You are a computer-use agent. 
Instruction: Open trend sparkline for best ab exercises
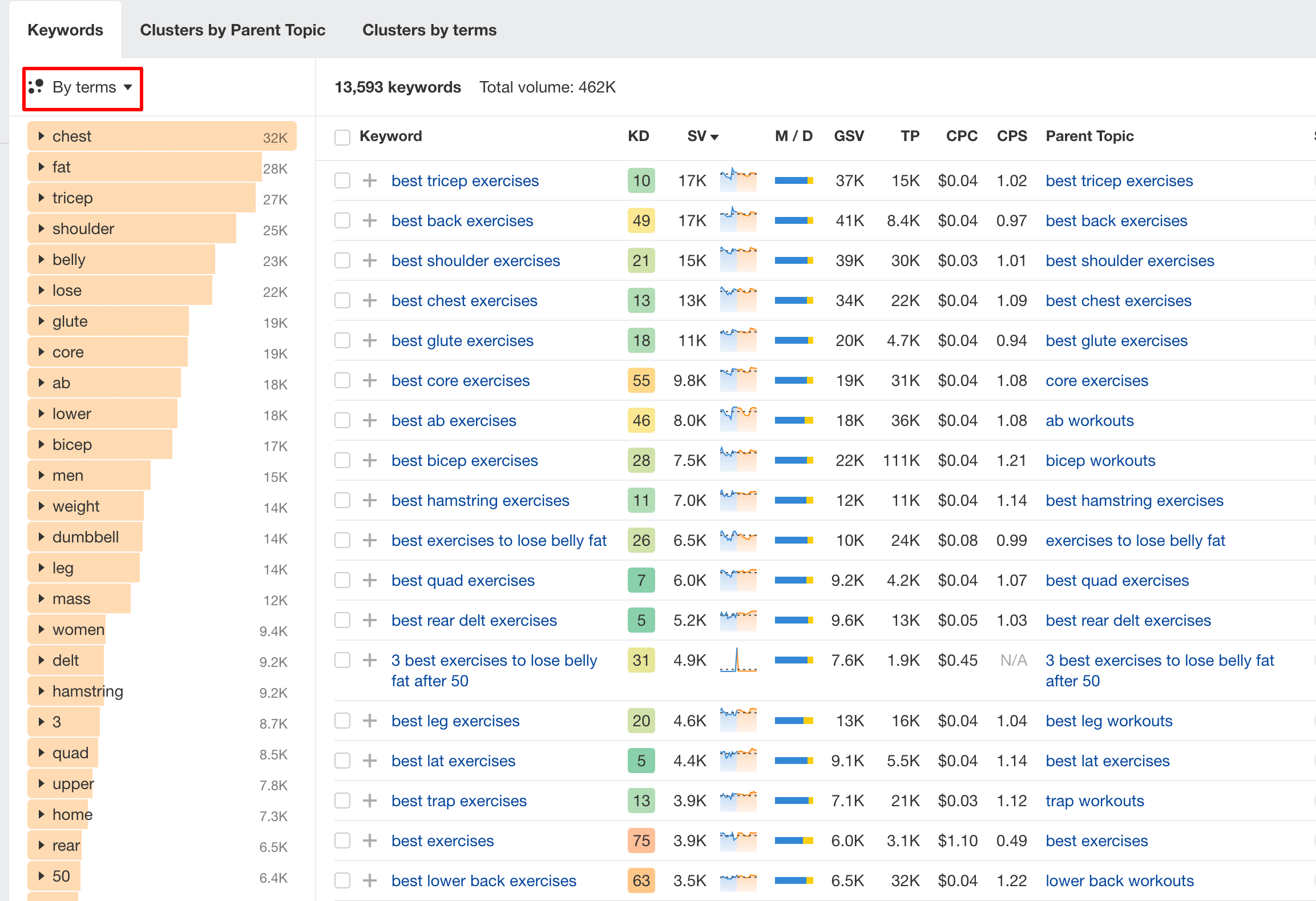click(x=738, y=420)
